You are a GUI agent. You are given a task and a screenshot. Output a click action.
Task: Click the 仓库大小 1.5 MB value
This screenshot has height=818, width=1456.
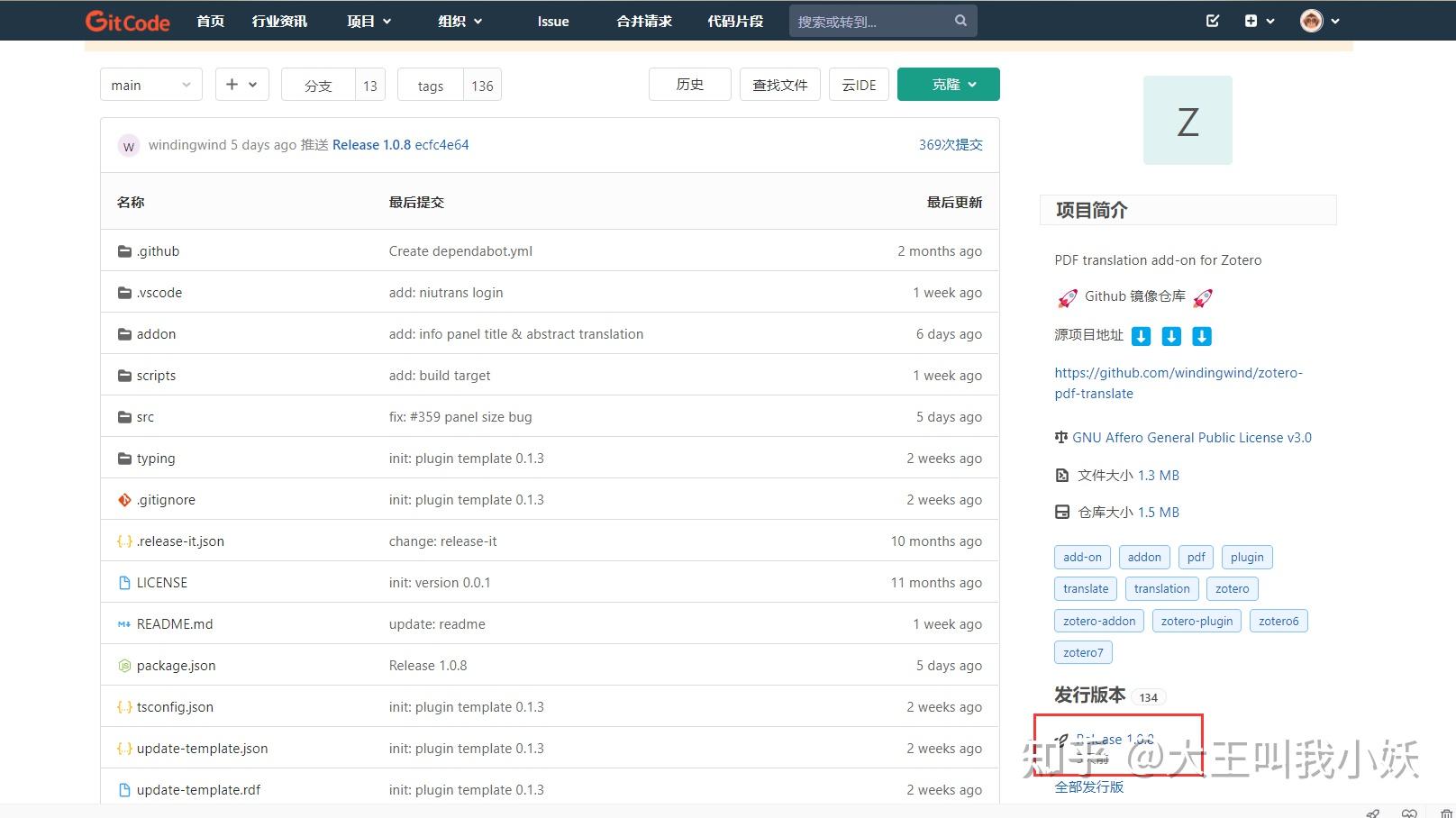(x=1159, y=513)
